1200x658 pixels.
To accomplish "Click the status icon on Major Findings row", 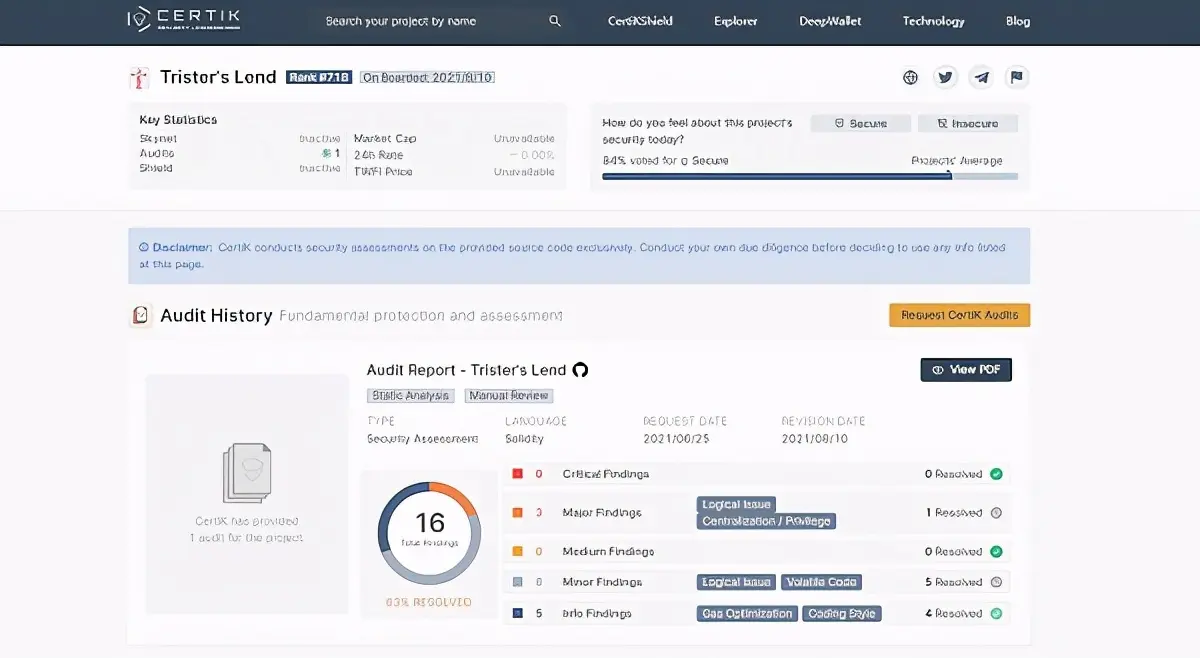I will tap(996, 513).
